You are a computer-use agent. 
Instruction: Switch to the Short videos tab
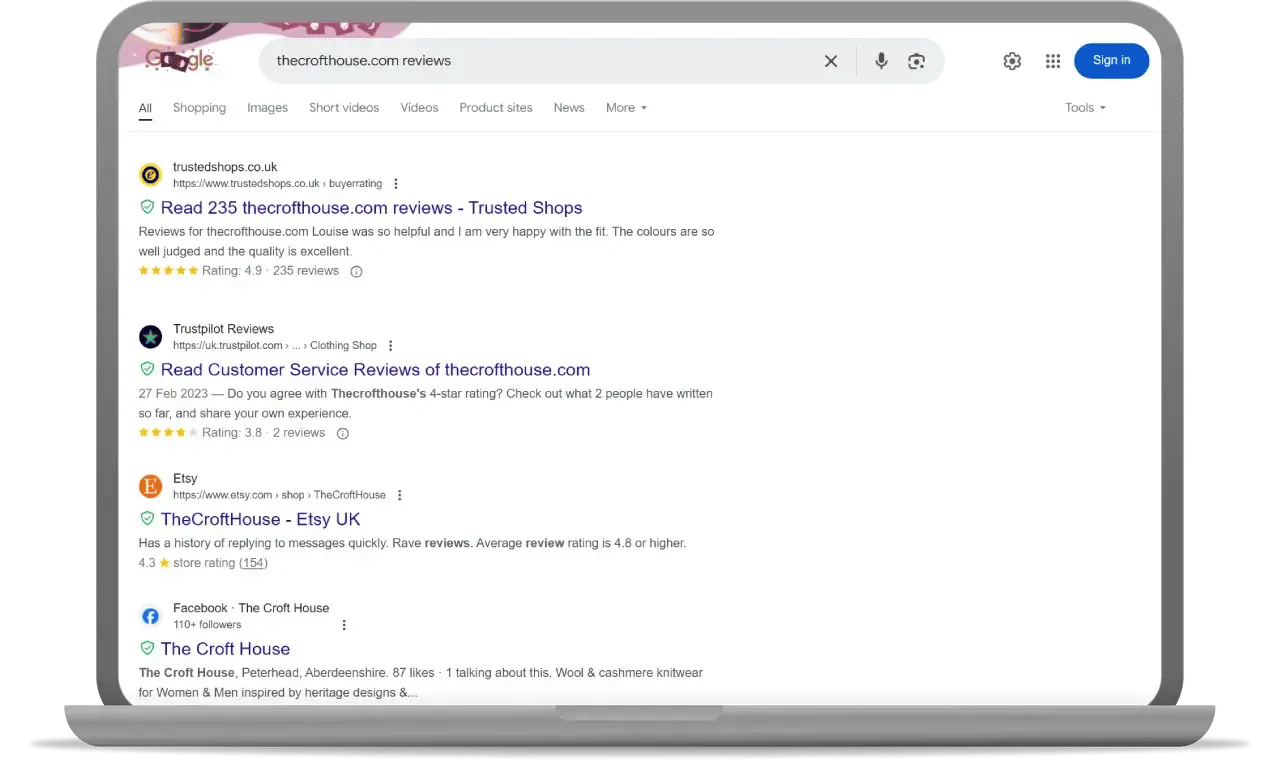344,108
